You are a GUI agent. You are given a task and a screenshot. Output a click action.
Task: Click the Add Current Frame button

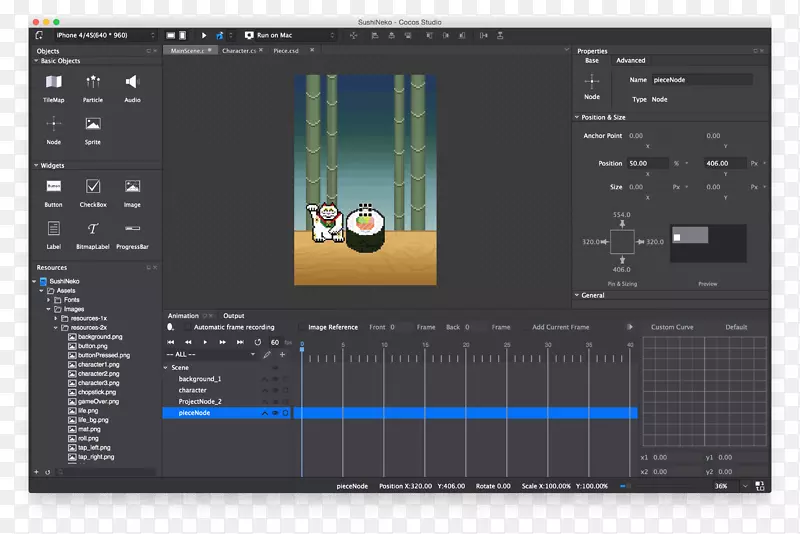pyautogui.click(x=561, y=327)
